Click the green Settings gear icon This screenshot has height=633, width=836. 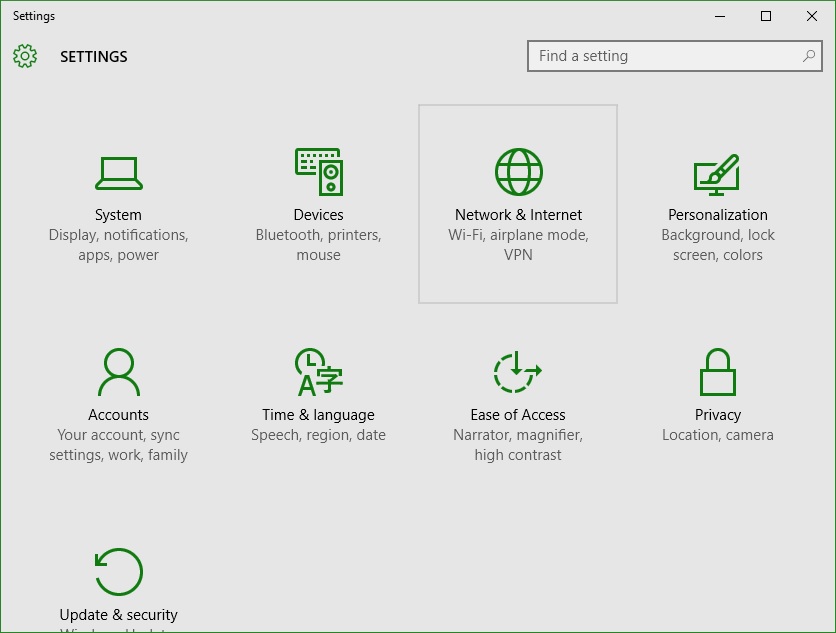pyautogui.click(x=25, y=56)
